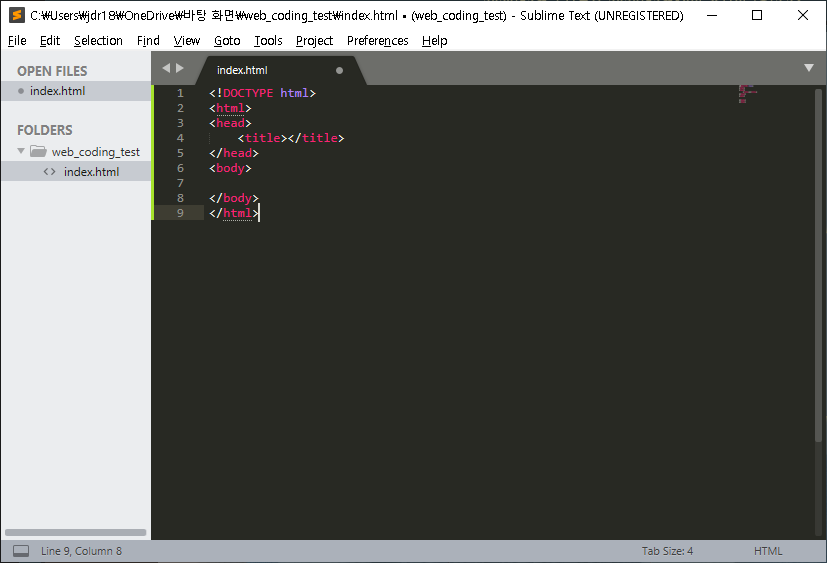
Task: Click the closing html tag on line 9
Action: pyautogui.click(x=234, y=213)
